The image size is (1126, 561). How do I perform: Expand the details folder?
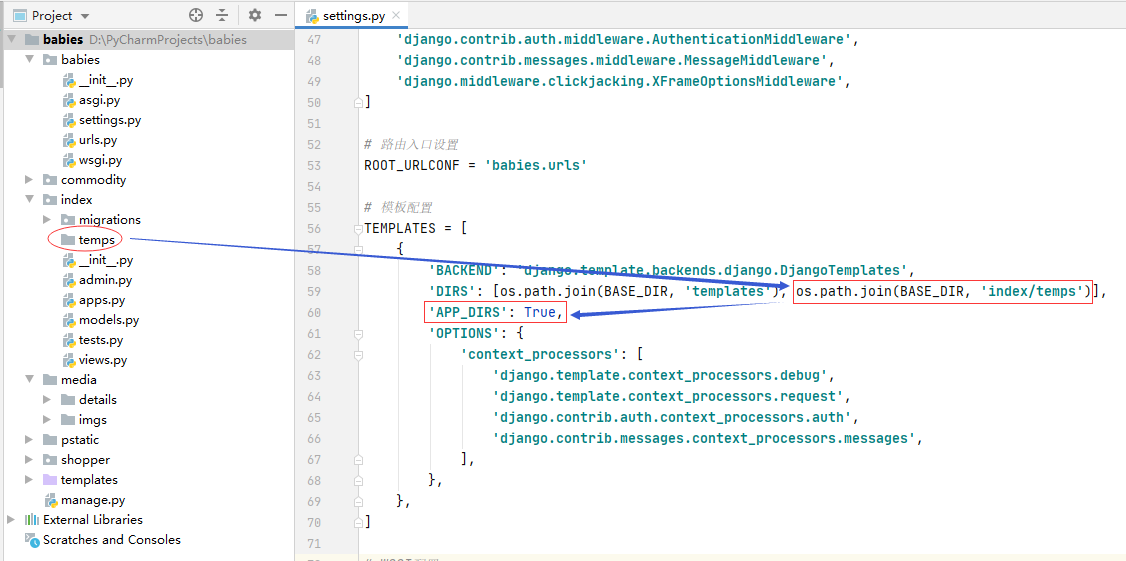point(47,399)
